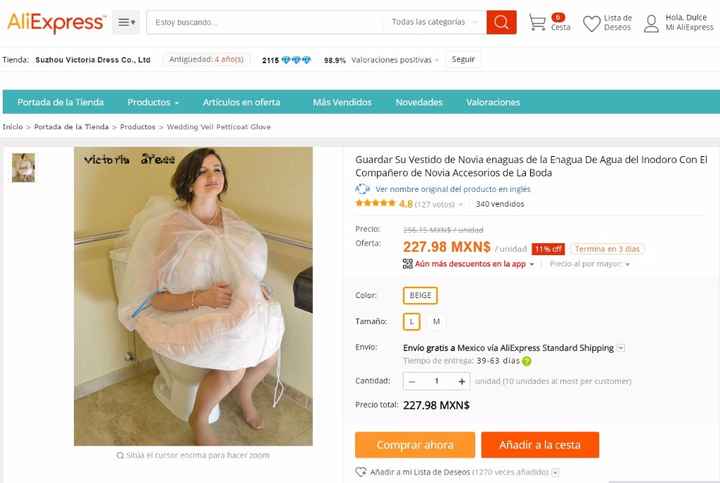
Task: Expand the shipping method dropdown arrow
Action: 621,348
